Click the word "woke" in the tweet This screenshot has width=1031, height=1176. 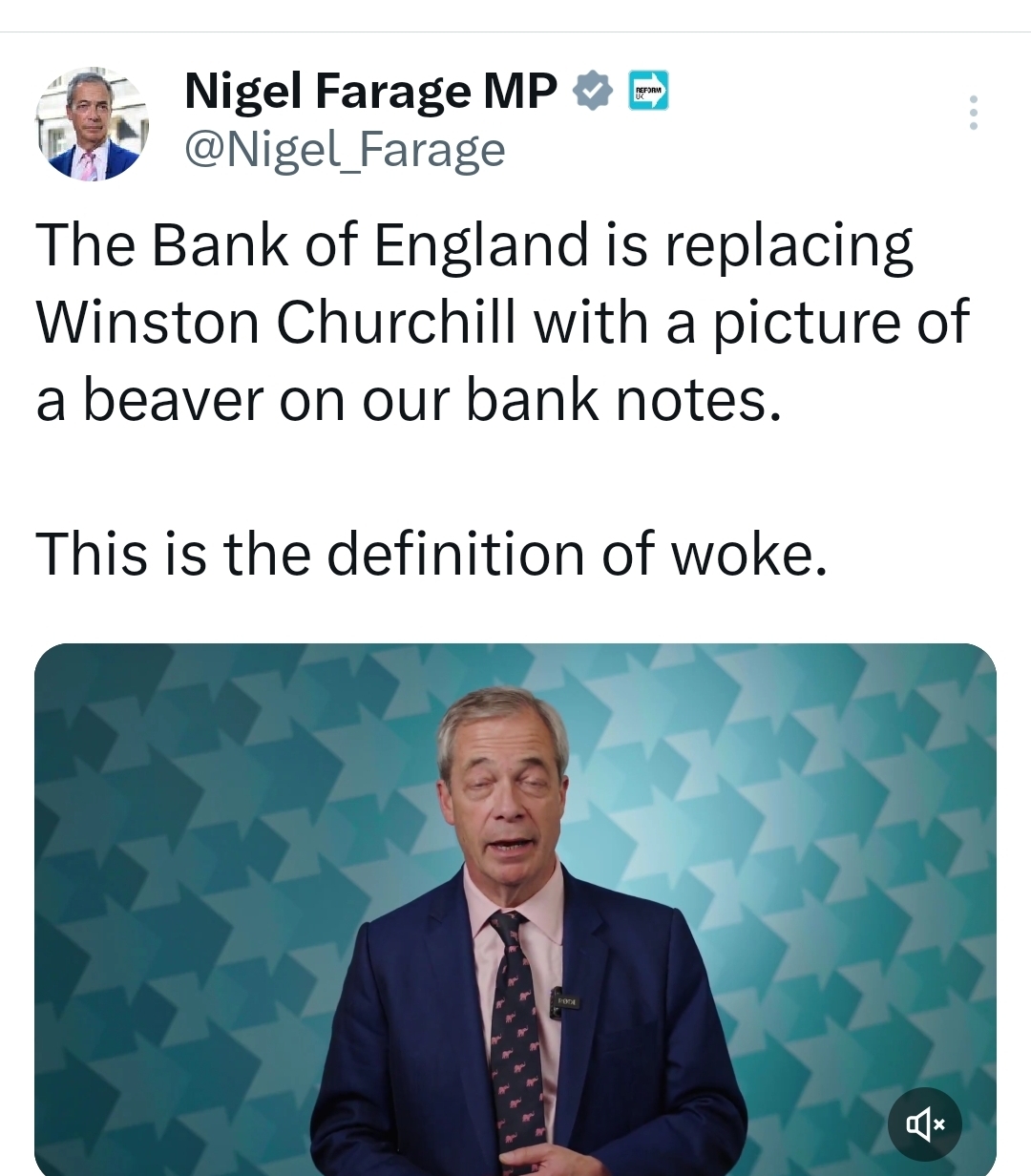(x=746, y=554)
